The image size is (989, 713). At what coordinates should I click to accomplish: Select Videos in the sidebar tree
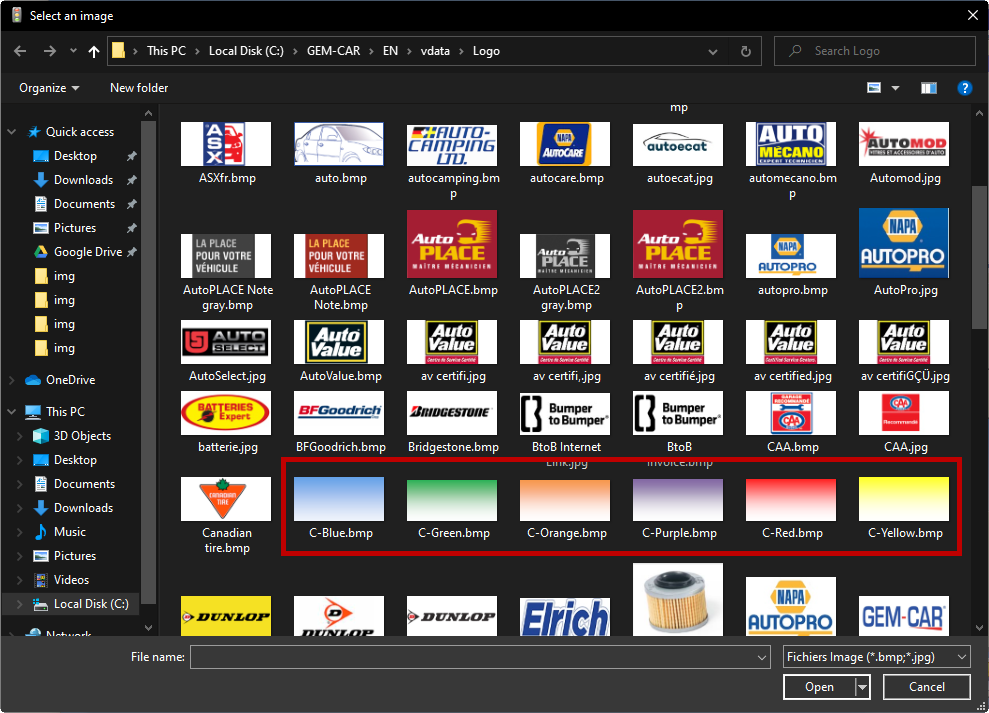pos(71,580)
